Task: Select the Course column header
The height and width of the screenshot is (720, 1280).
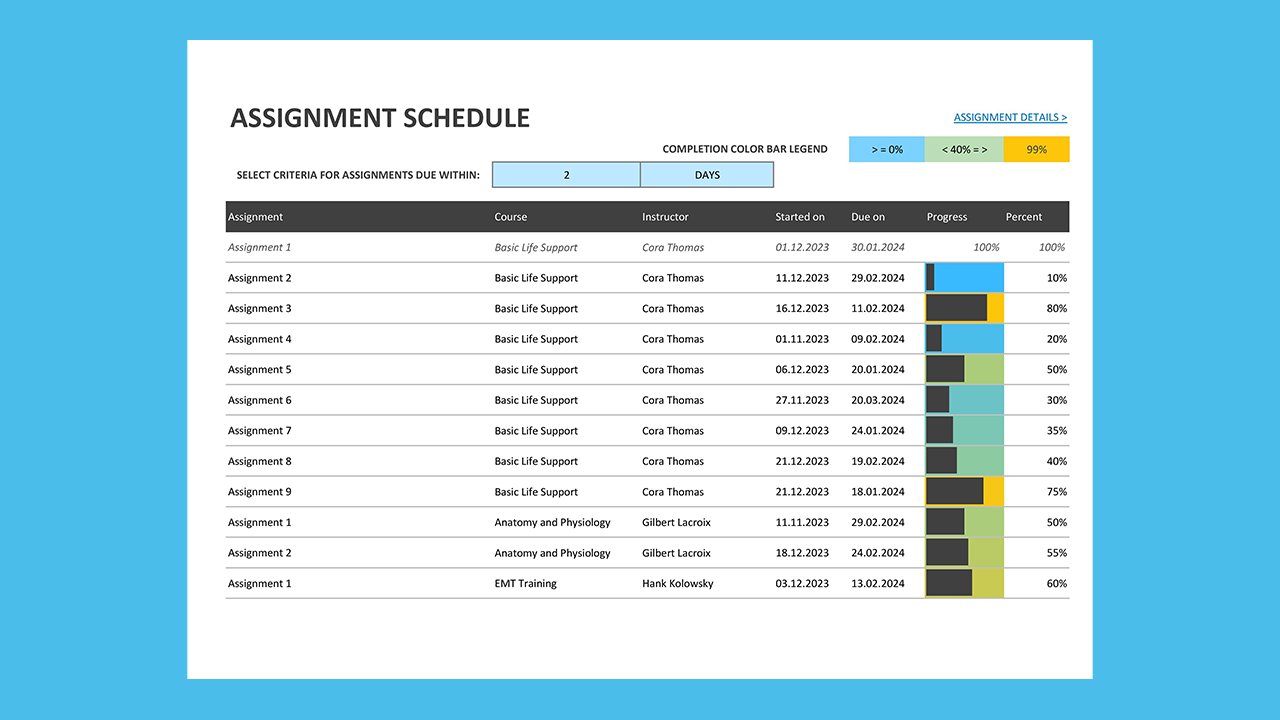Action: (x=510, y=216)
